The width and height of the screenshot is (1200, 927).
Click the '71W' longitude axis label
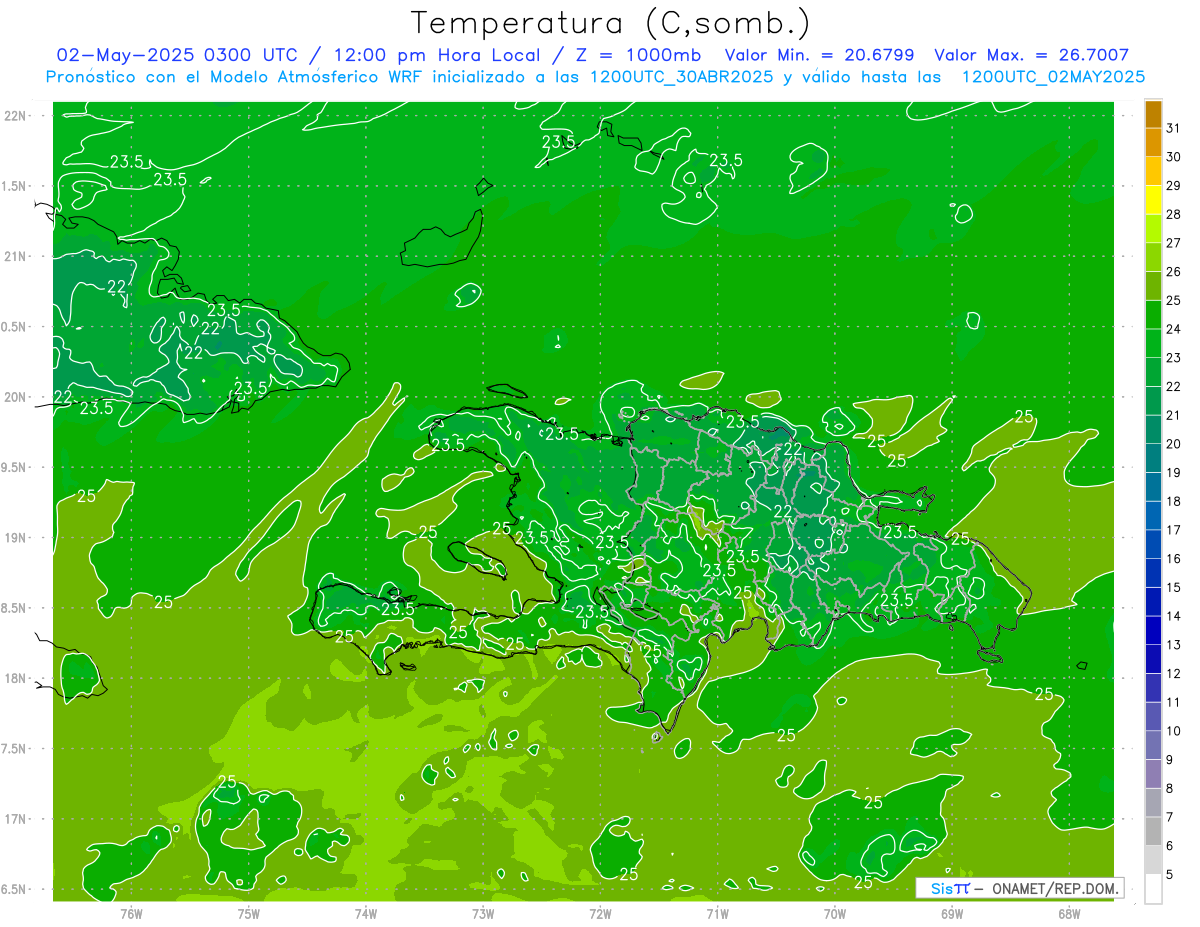(717, 913)
